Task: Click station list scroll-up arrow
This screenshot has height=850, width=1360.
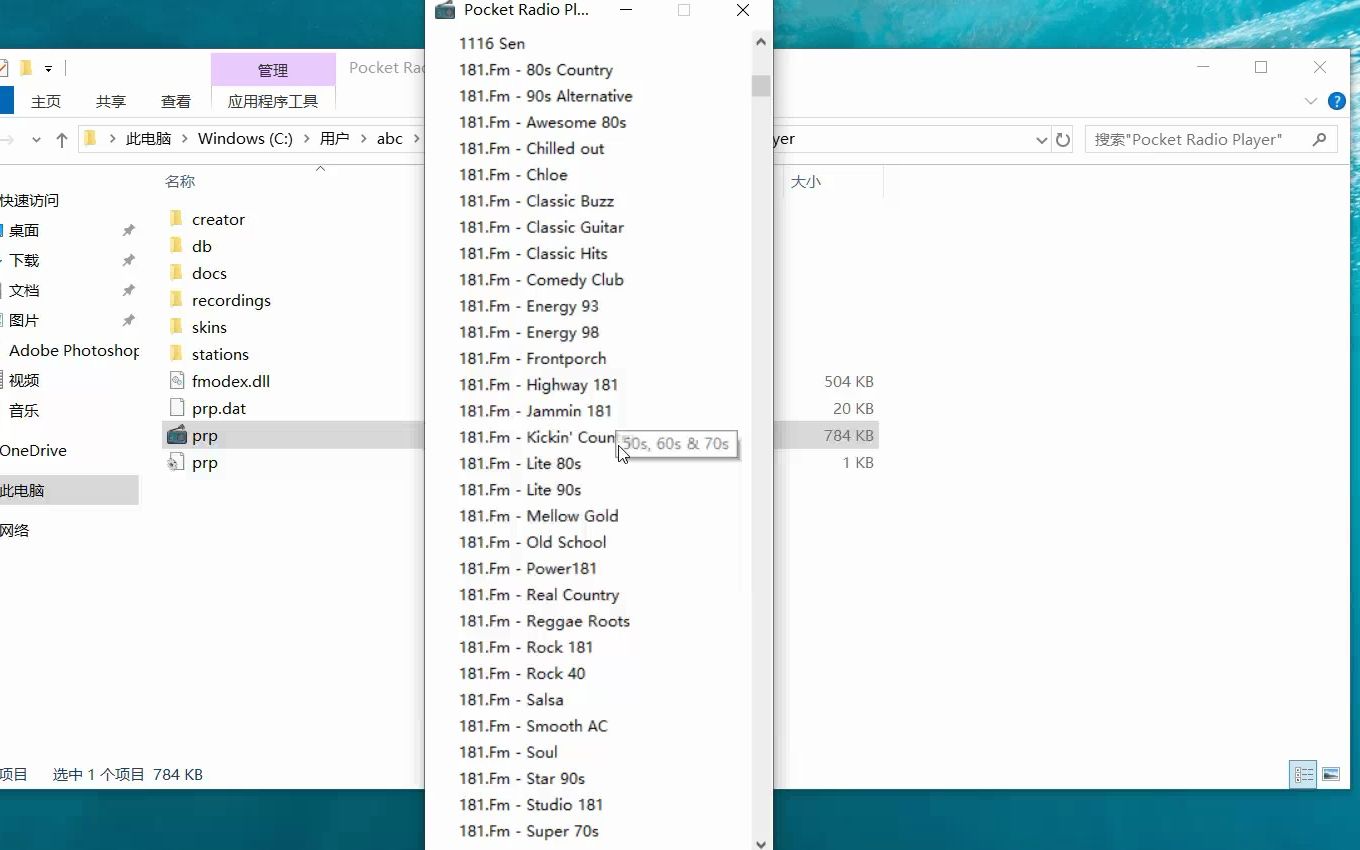Action: coord(761,43)
